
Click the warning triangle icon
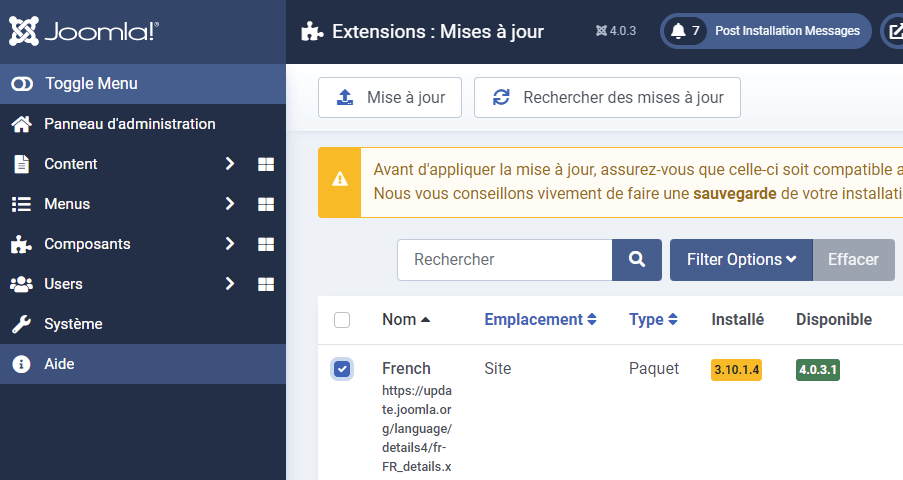[340, 179]
